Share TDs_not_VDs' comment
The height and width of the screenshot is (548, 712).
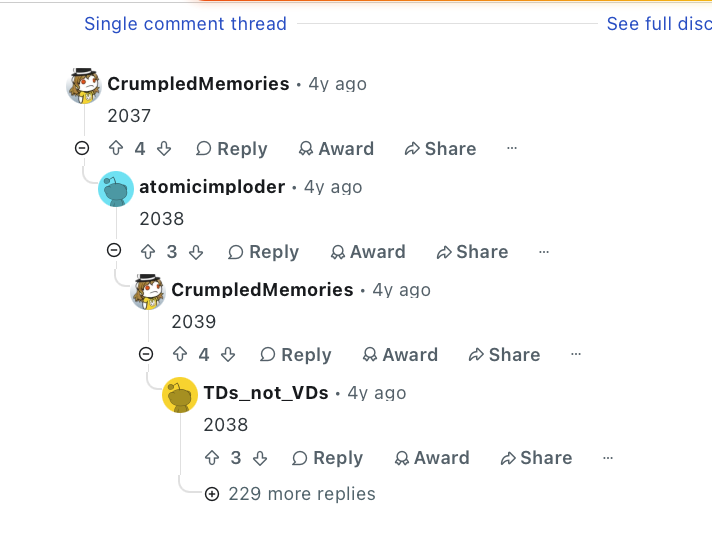coord(536,458)
